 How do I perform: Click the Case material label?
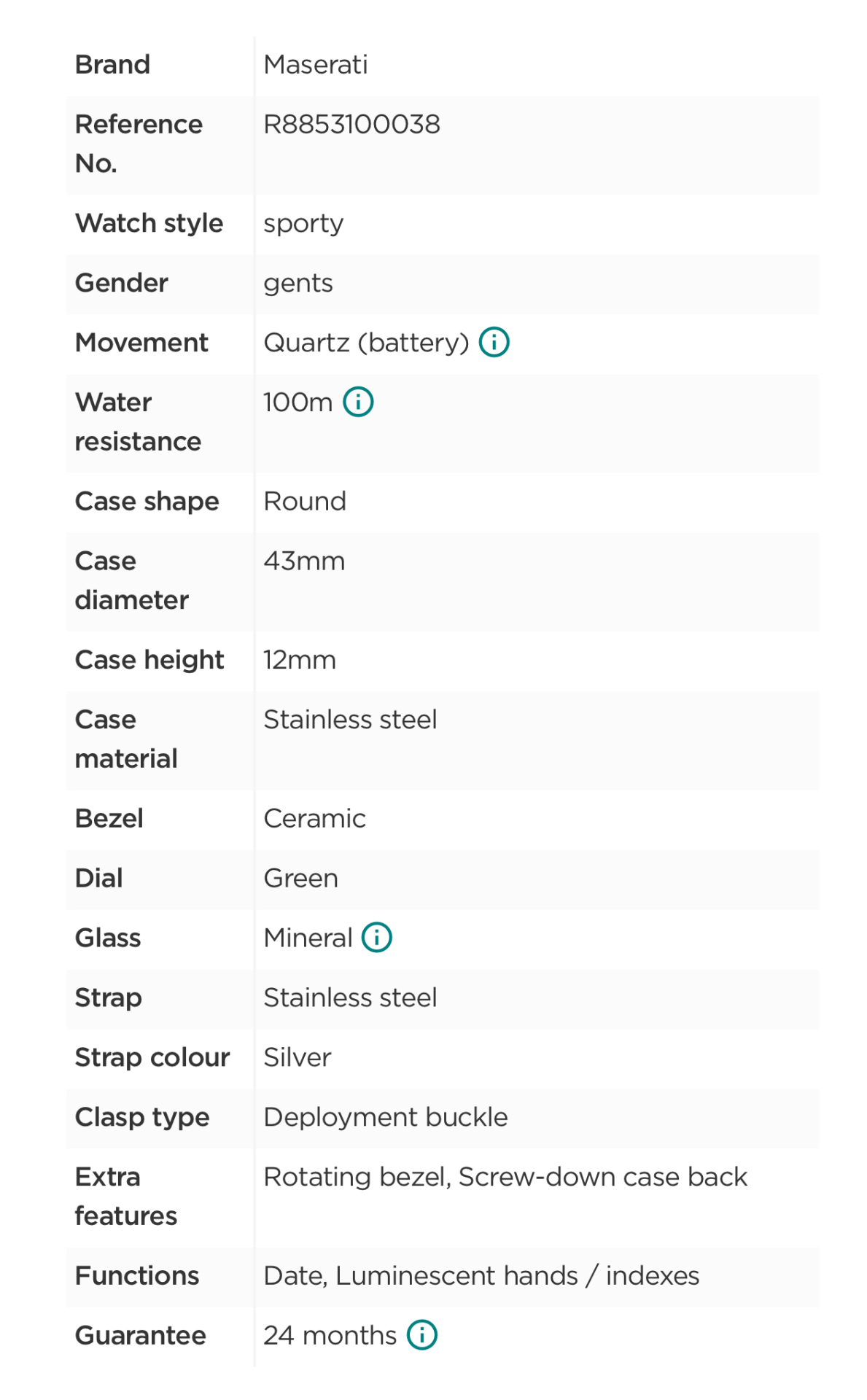125,739
